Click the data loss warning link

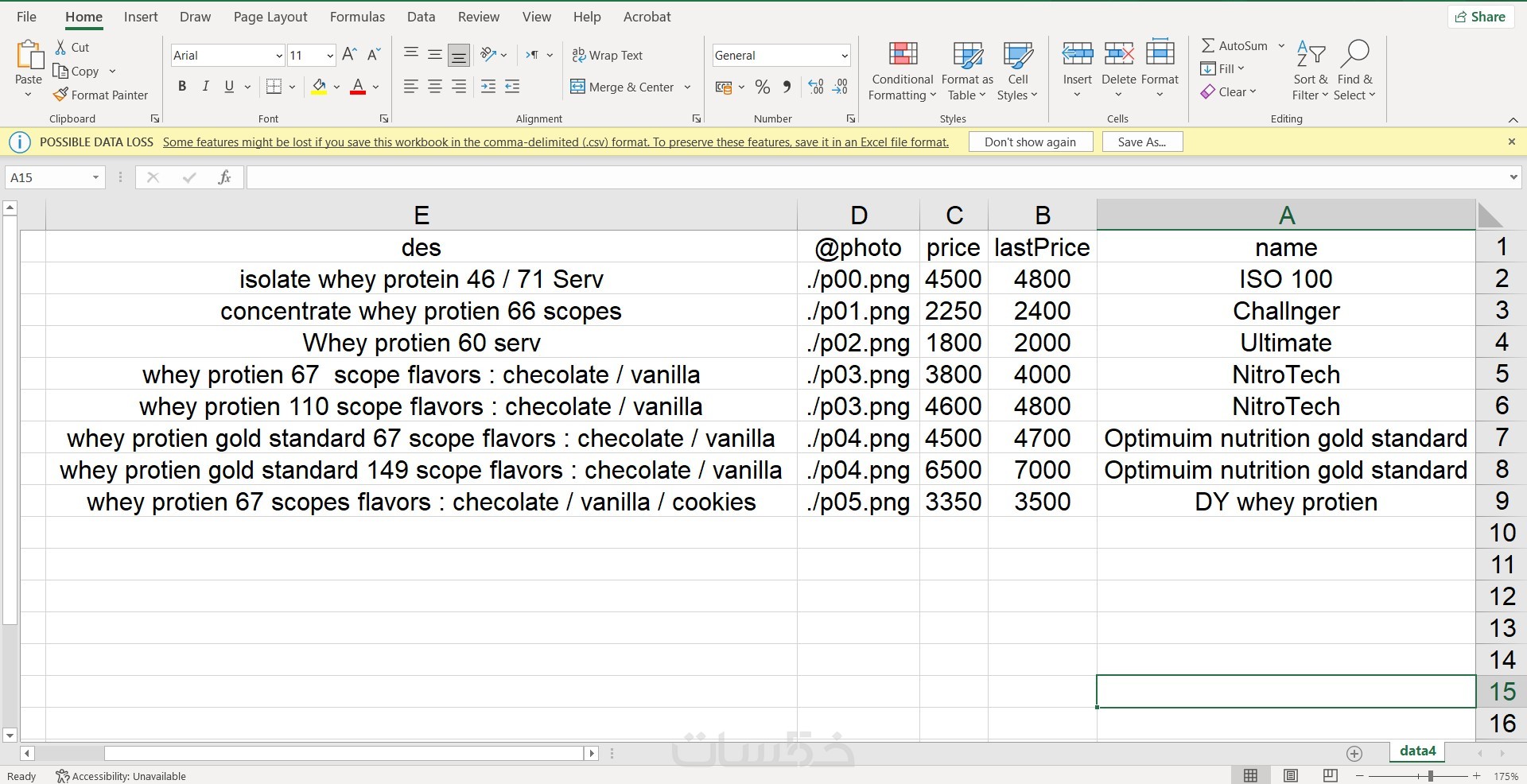coord(556,142)
